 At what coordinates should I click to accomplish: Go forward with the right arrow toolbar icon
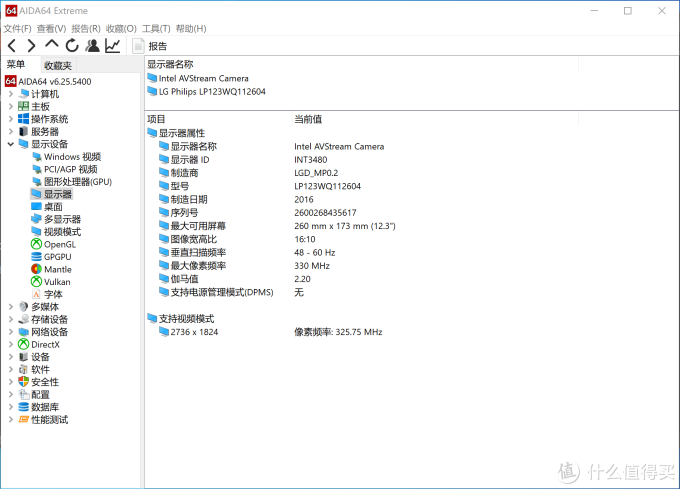31,46
